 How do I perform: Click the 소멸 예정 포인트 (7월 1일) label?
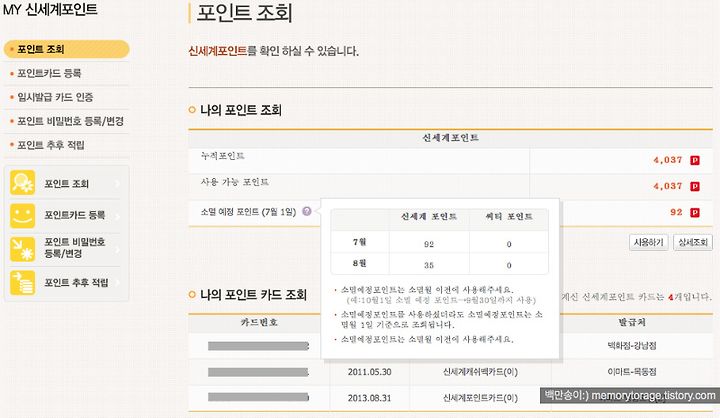(248, 212)
